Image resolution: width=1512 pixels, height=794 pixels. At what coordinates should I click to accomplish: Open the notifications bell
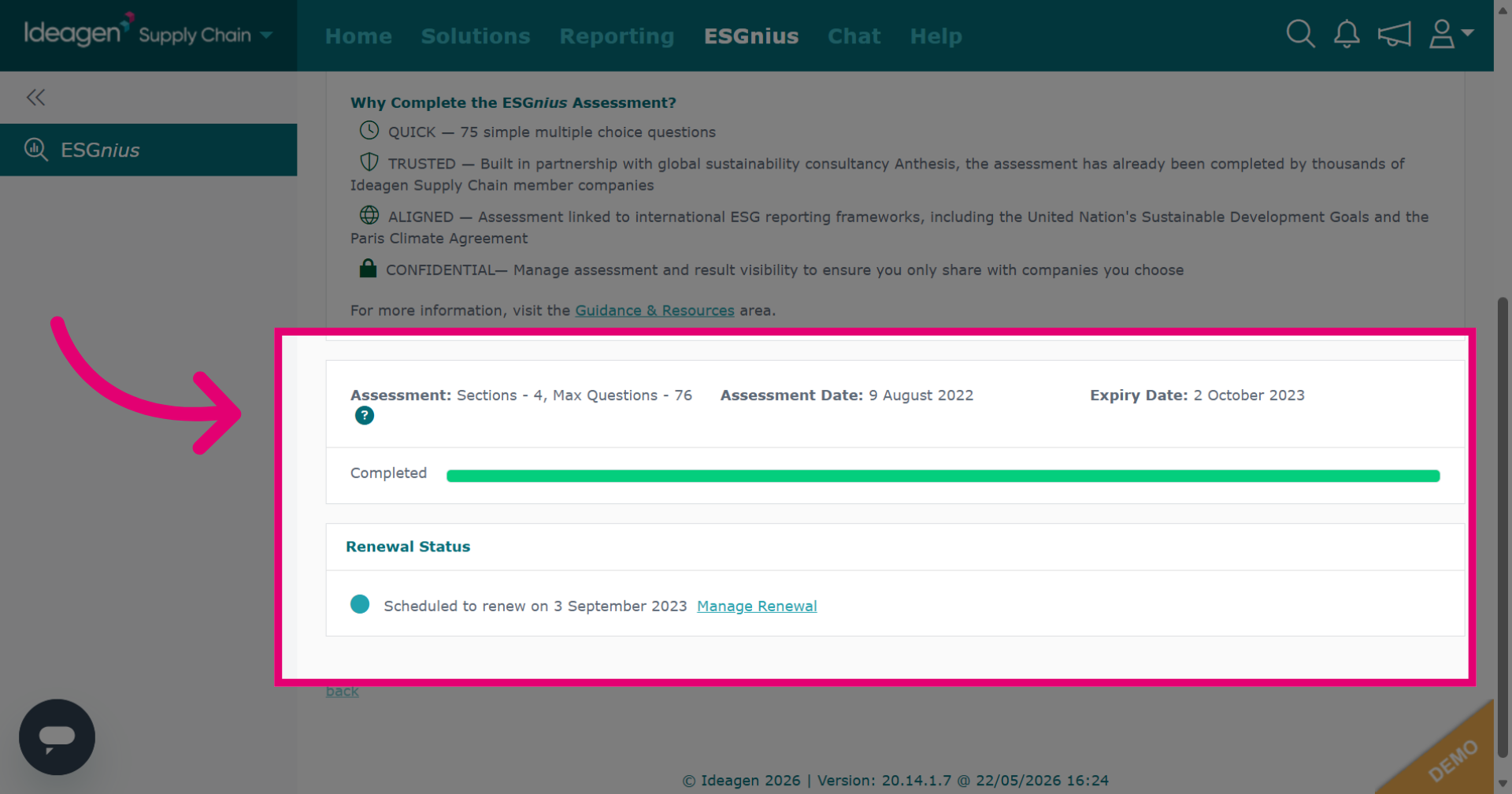pyautogui.click(x=1347, y=34)
